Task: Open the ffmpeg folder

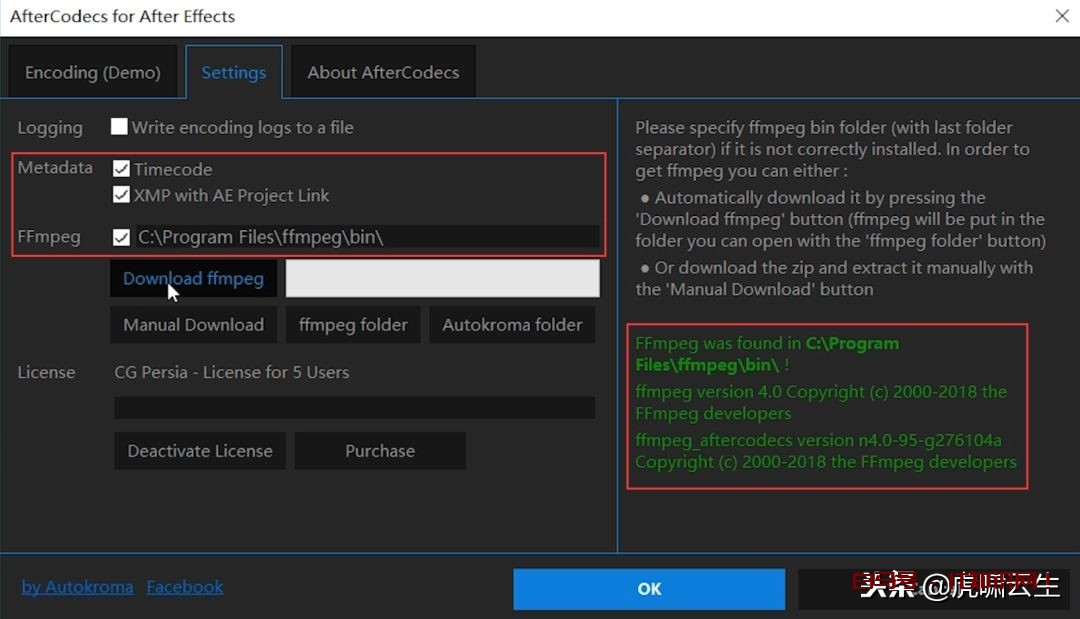Action: 353,325
